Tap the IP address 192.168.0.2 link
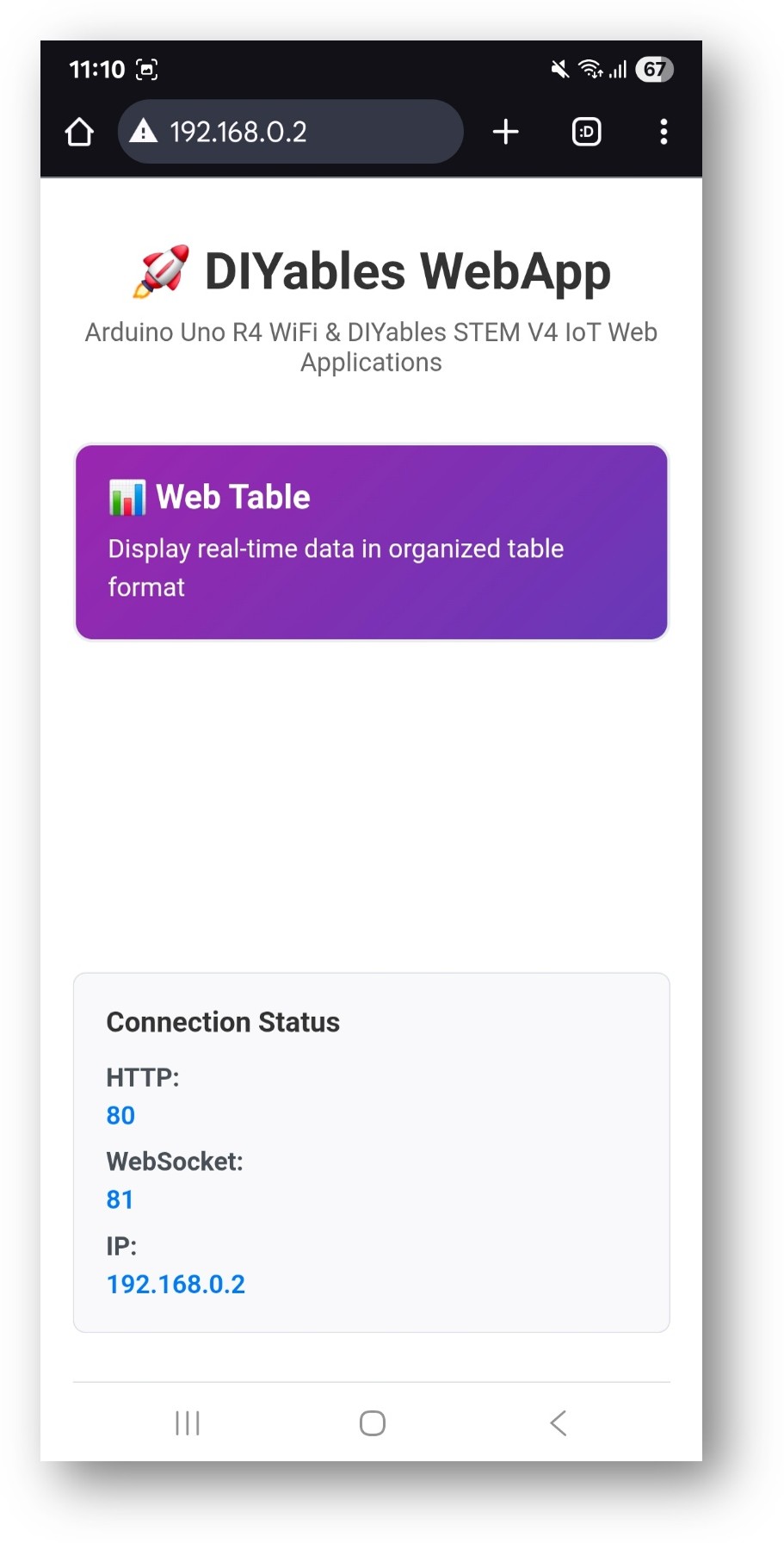Viewport: 784px width, 1543px height. (176, 1283)
